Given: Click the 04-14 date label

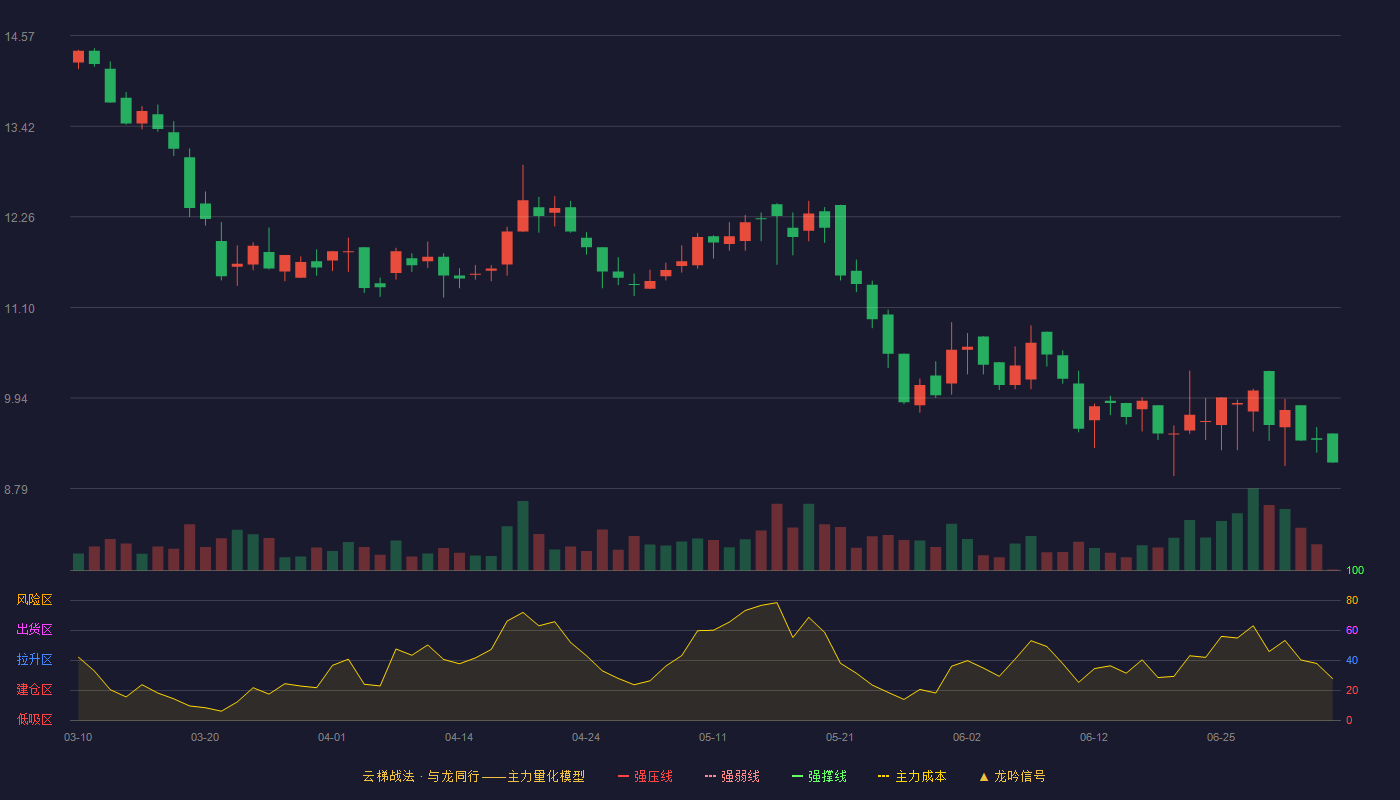Looking at the screenshot, I should [459, 737].
